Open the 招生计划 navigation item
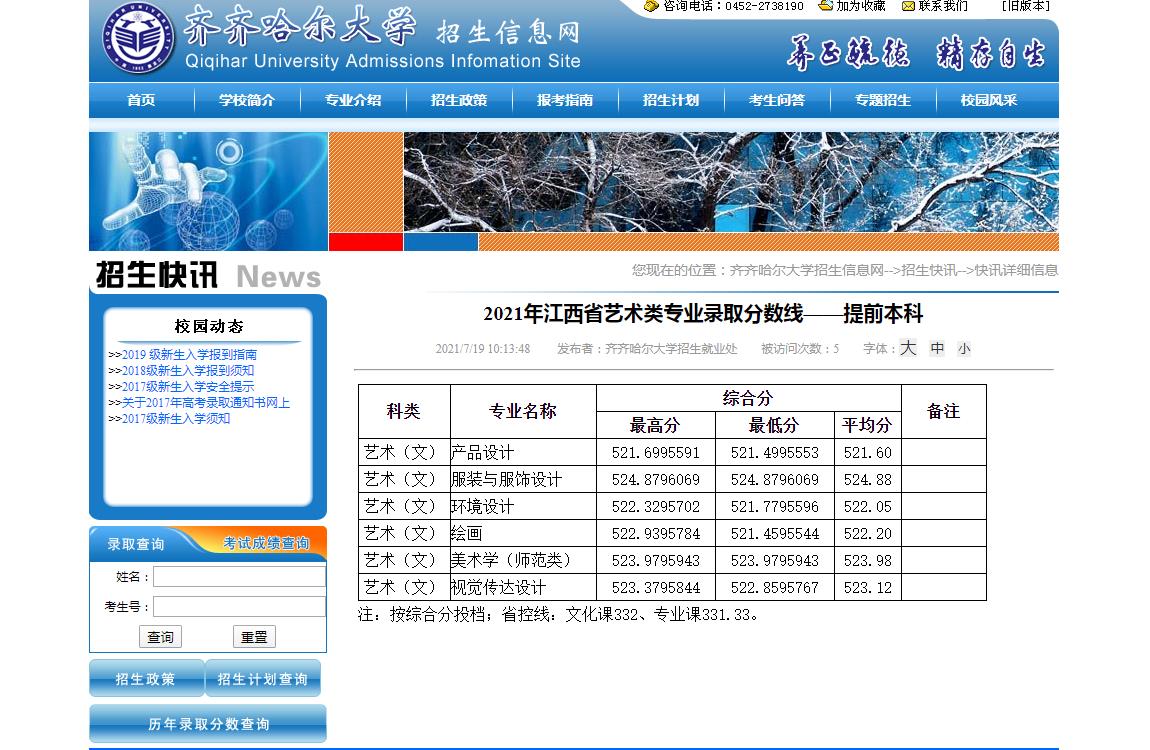The height and width of the screenshot is (750, 1150). [670, 100]
